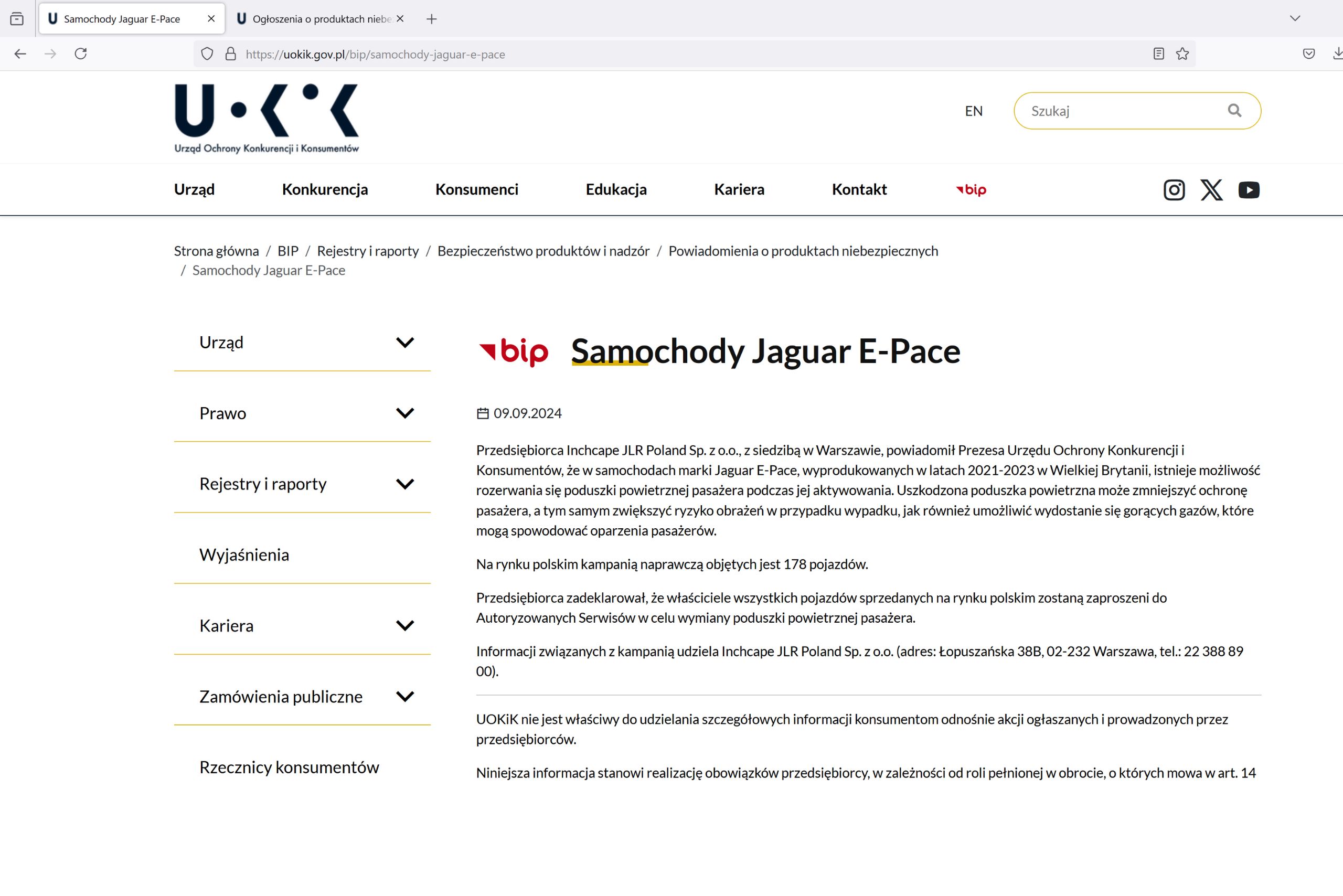
Task: Open sidebar Prawo label
Action: point(222,413)
